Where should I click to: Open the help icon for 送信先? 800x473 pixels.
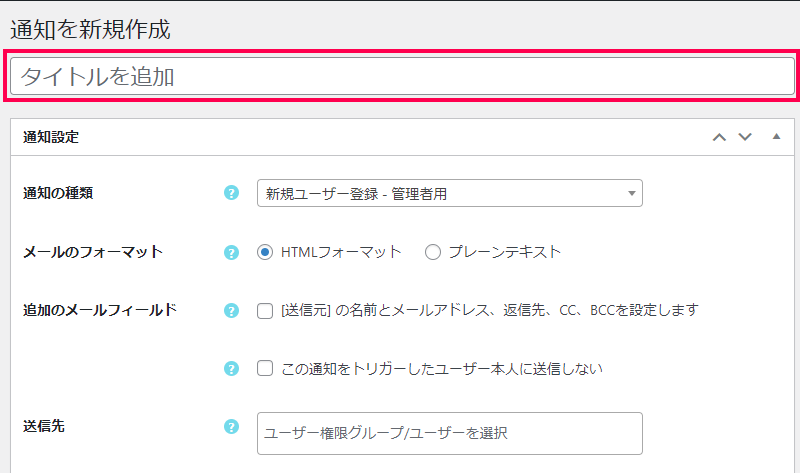point(232,427)
